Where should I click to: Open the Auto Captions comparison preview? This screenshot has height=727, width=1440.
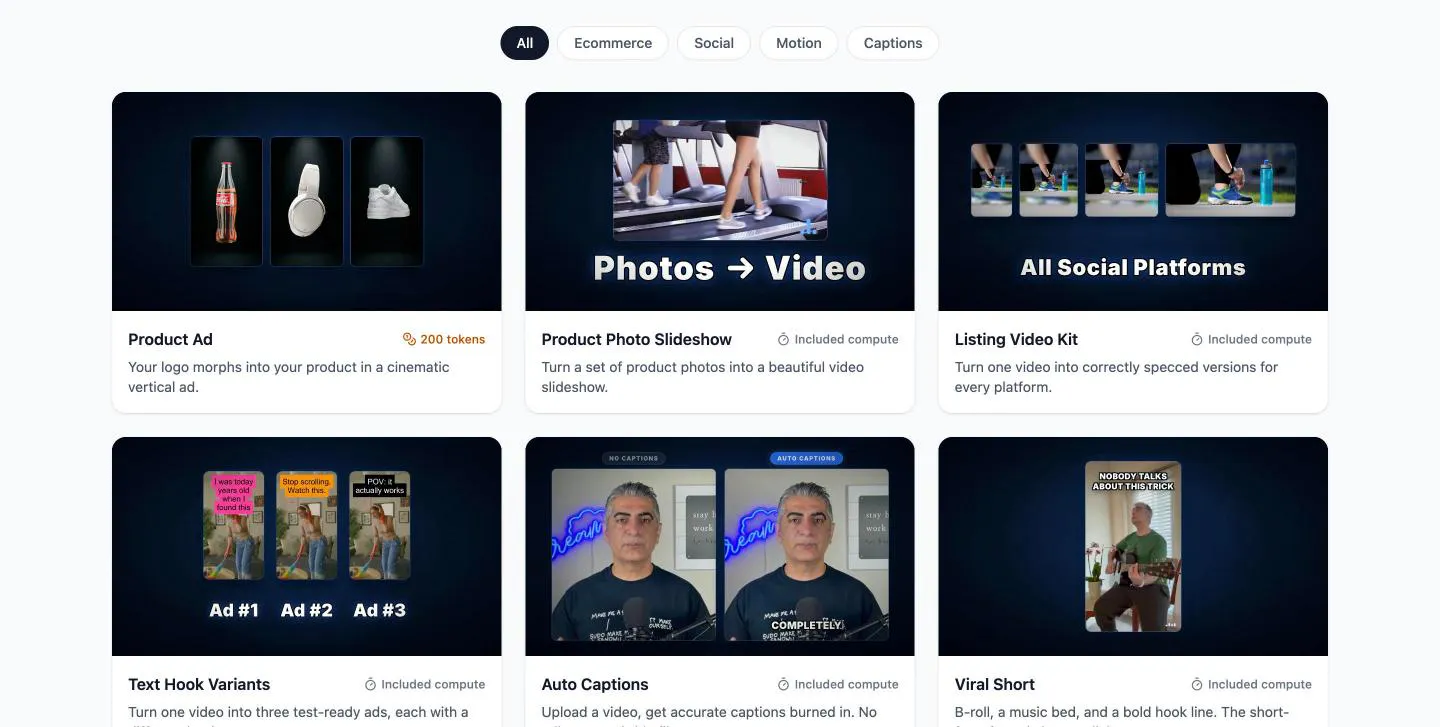tap(720, 546)
